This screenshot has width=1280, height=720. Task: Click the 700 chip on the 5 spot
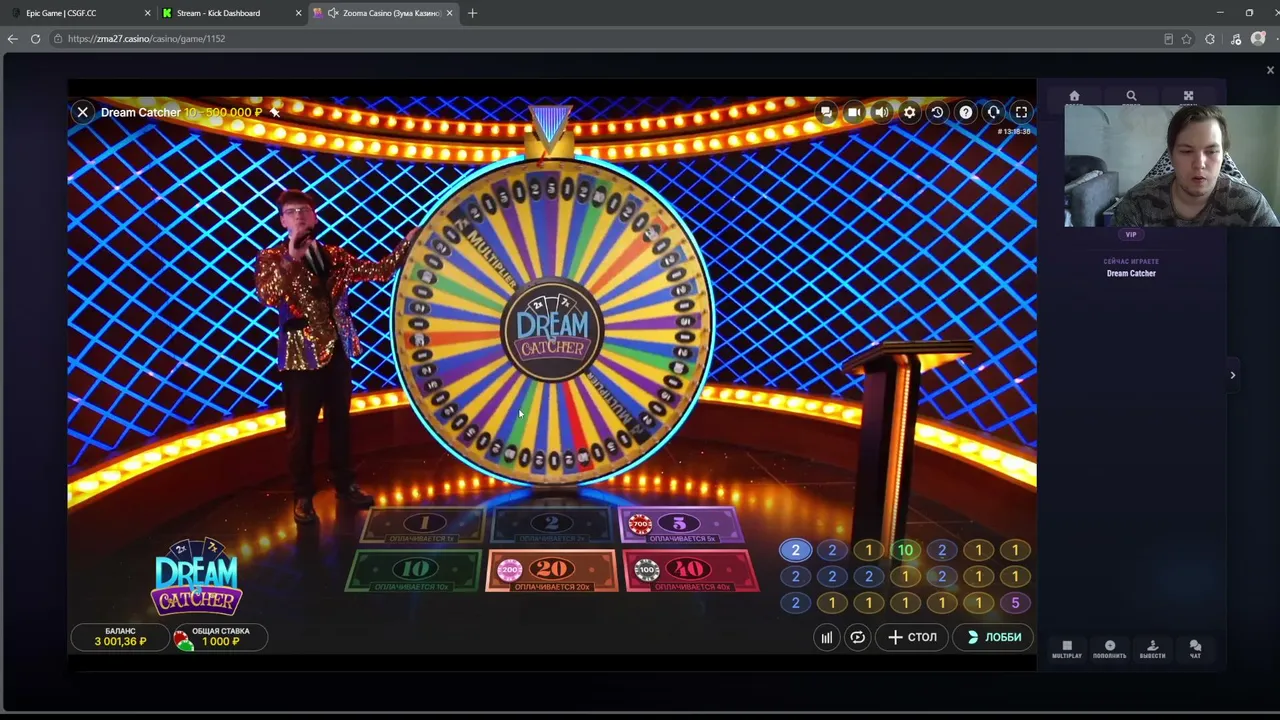tap(640, 524)
